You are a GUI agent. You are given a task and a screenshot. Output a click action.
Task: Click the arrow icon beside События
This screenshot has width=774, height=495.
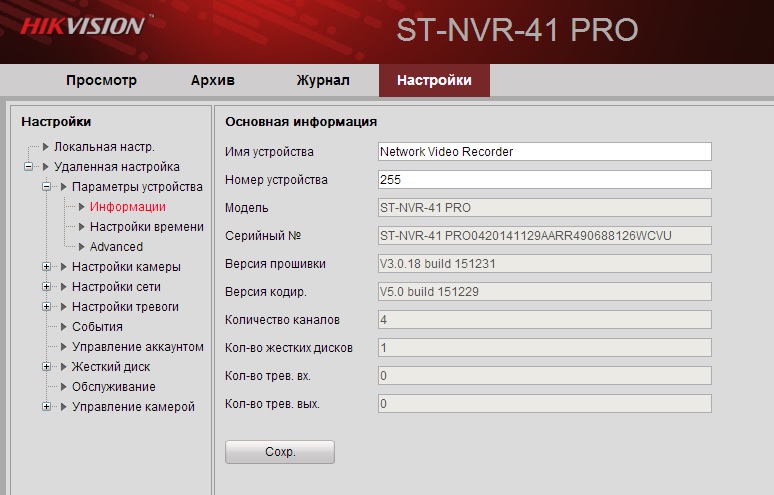tap(63, 327)
